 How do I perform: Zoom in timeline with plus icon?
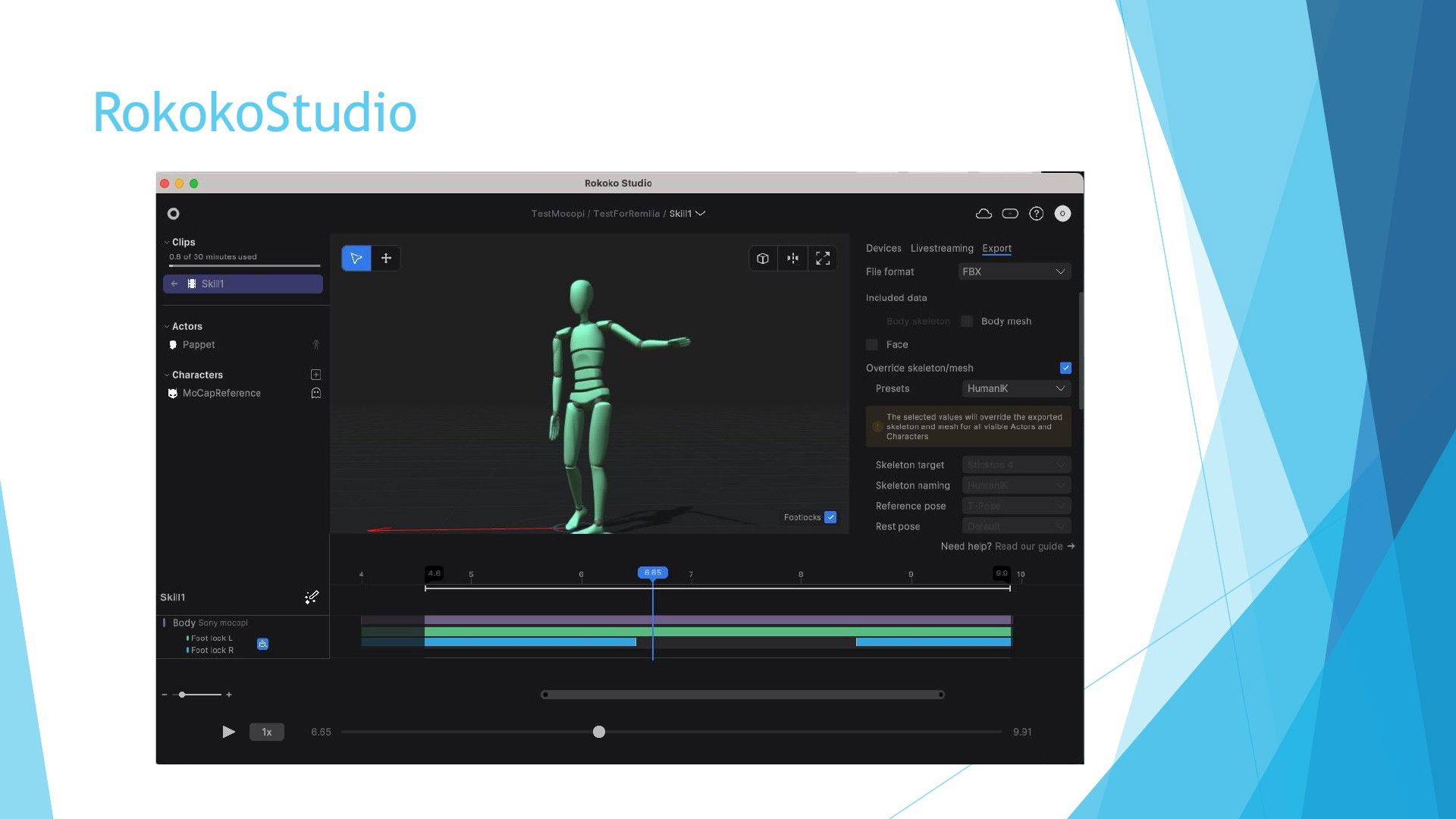point(229,695)
